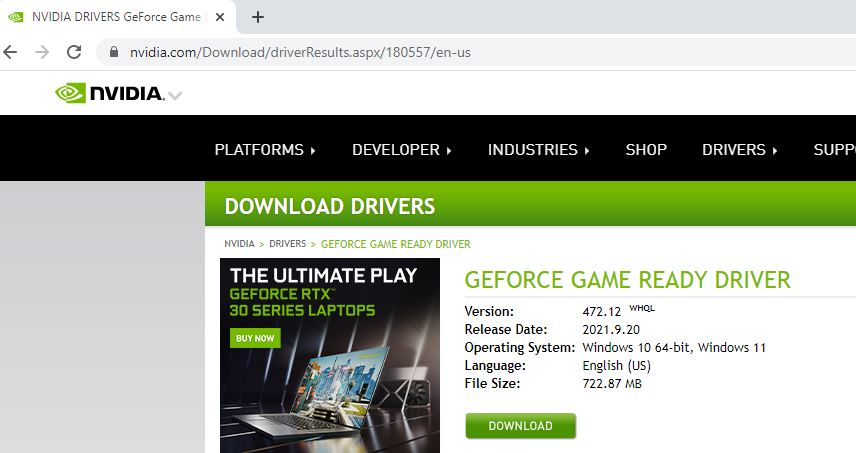The width and height of the screenshot is (856, 453).
Task: Click the browser back arrow
Action: point(10,52)
